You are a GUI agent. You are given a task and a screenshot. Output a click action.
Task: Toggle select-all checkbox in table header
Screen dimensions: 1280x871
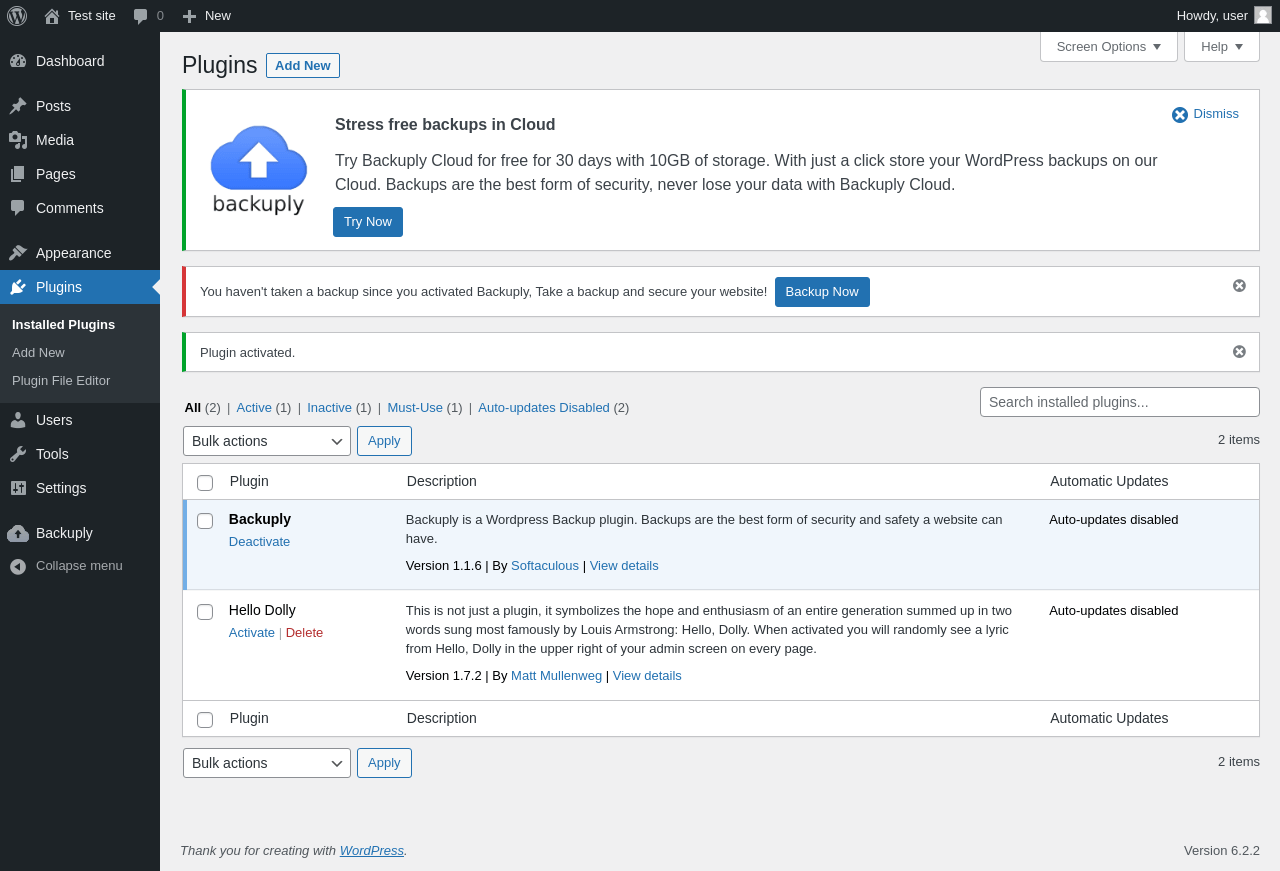point(205,483)
